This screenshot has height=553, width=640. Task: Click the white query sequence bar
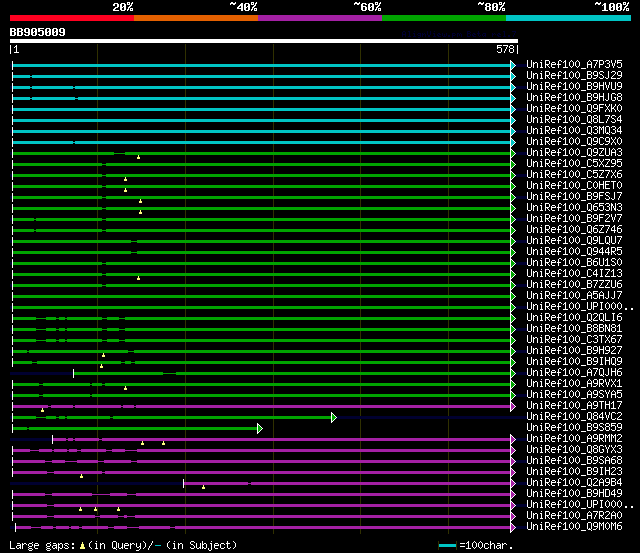click(x=264, y=41)
